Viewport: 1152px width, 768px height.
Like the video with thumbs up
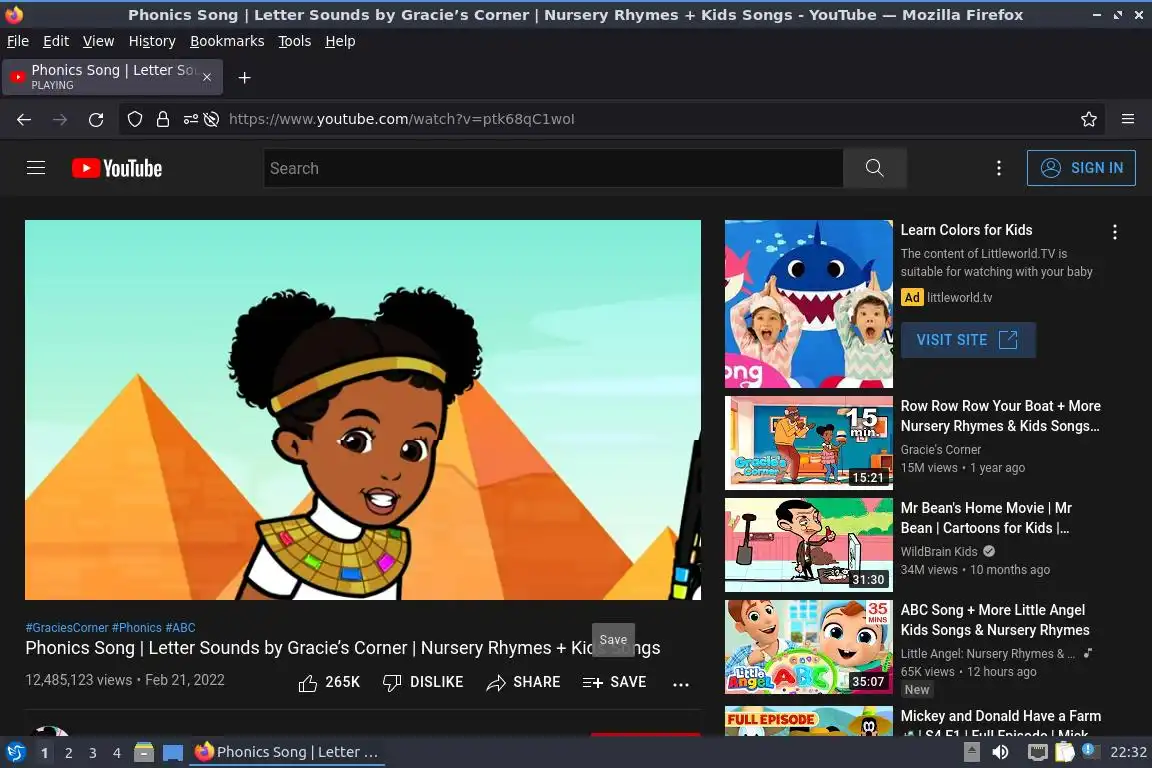click(329, 683)
